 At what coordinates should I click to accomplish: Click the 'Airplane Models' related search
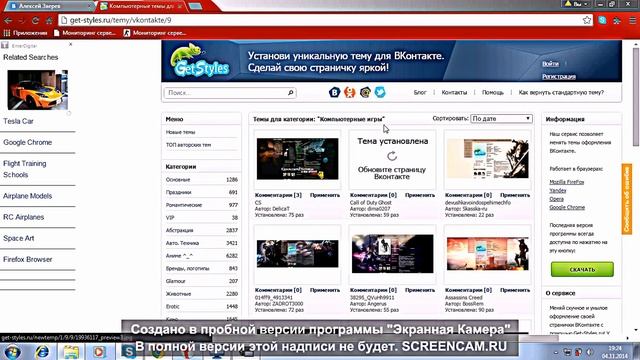click(27, 196)
